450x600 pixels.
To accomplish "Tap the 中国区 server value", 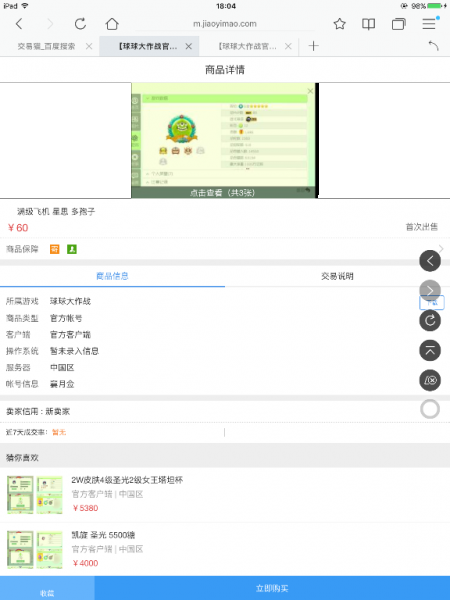I will pos(62,368).
